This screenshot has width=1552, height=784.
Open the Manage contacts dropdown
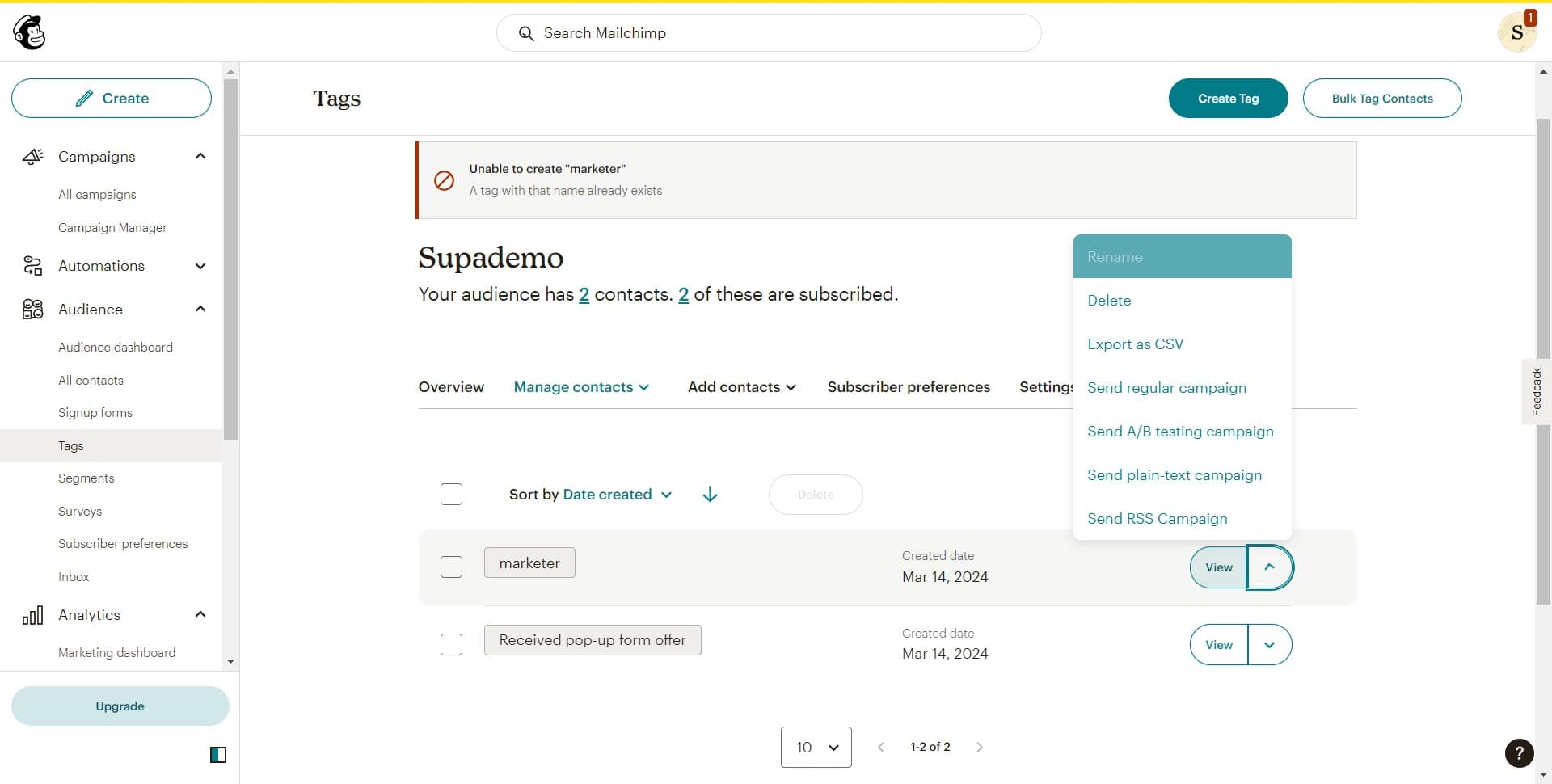(581, 387)
